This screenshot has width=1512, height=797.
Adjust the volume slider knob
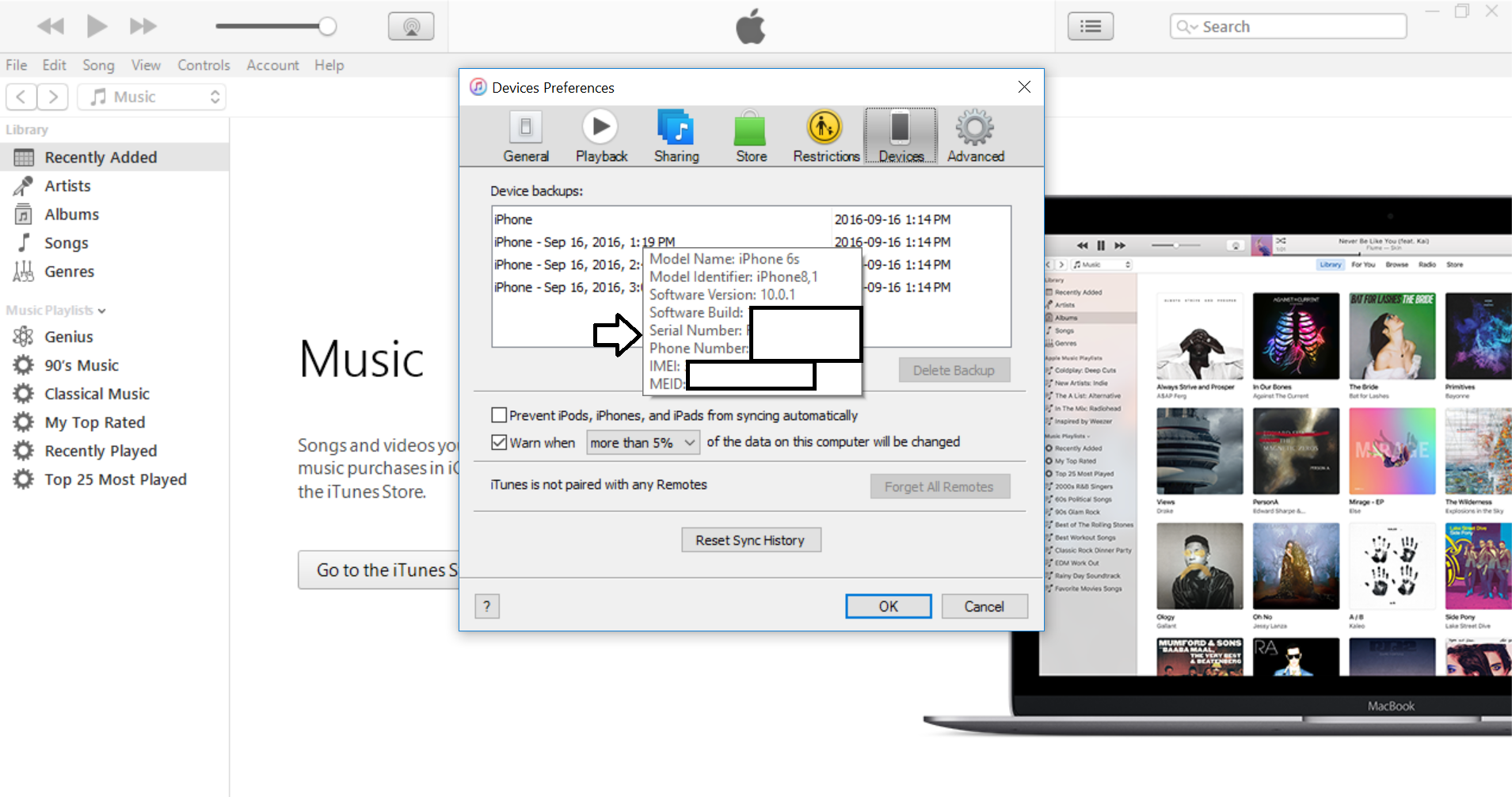(327, 26)
